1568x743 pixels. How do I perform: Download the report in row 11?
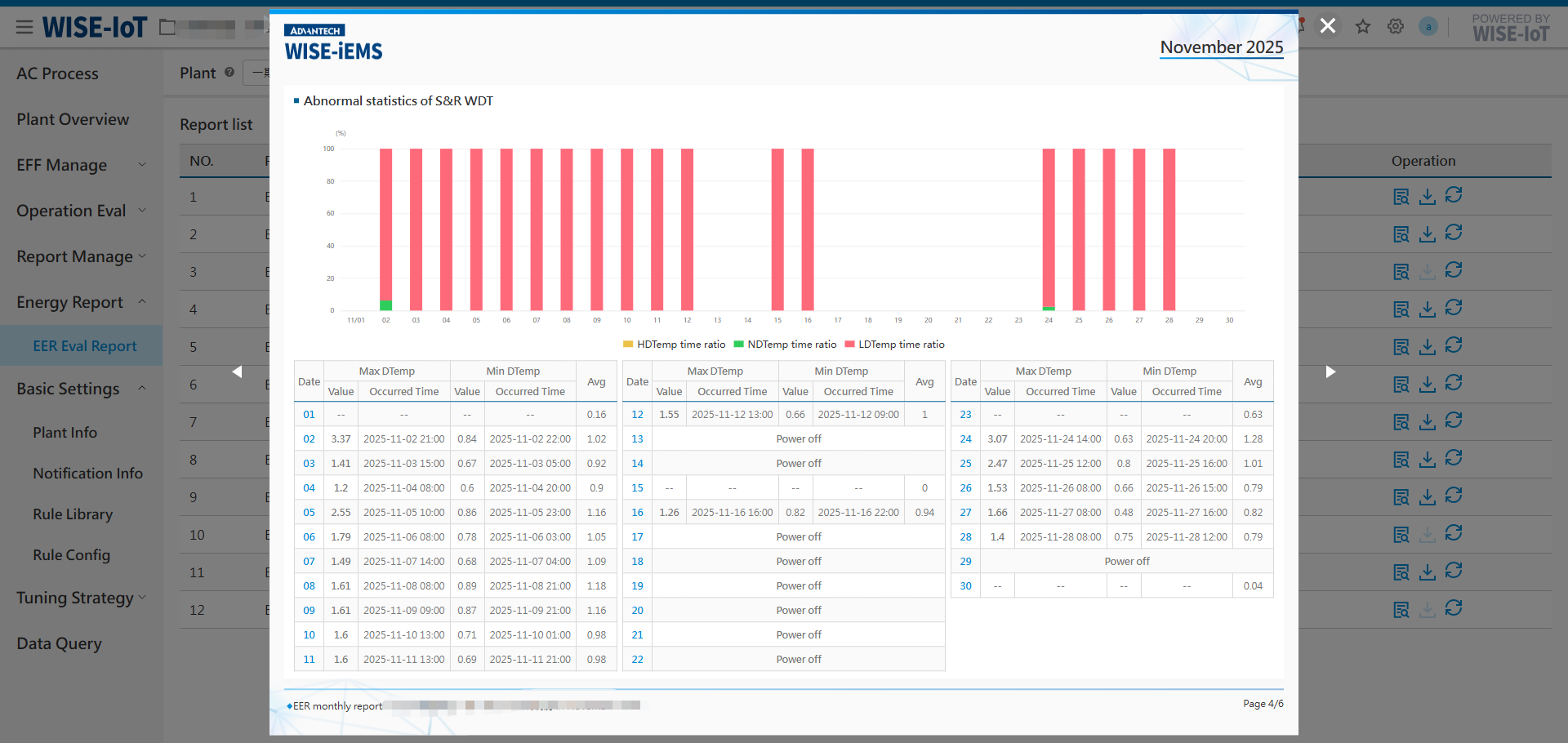pos(1428,572)
